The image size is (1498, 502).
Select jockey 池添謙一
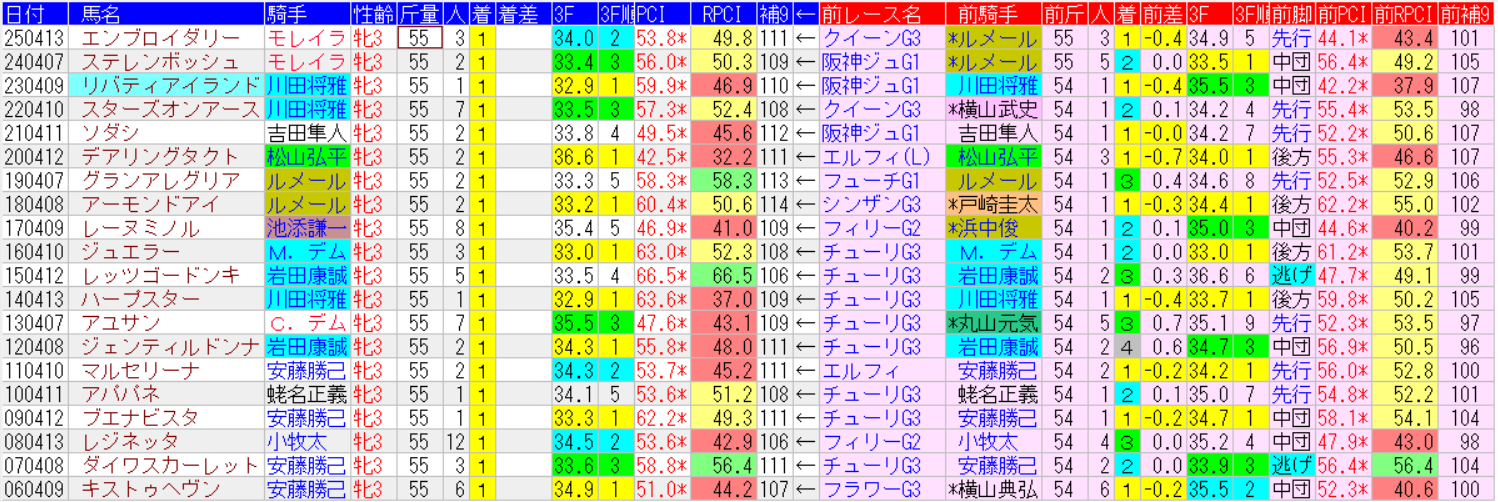point(307,229)
